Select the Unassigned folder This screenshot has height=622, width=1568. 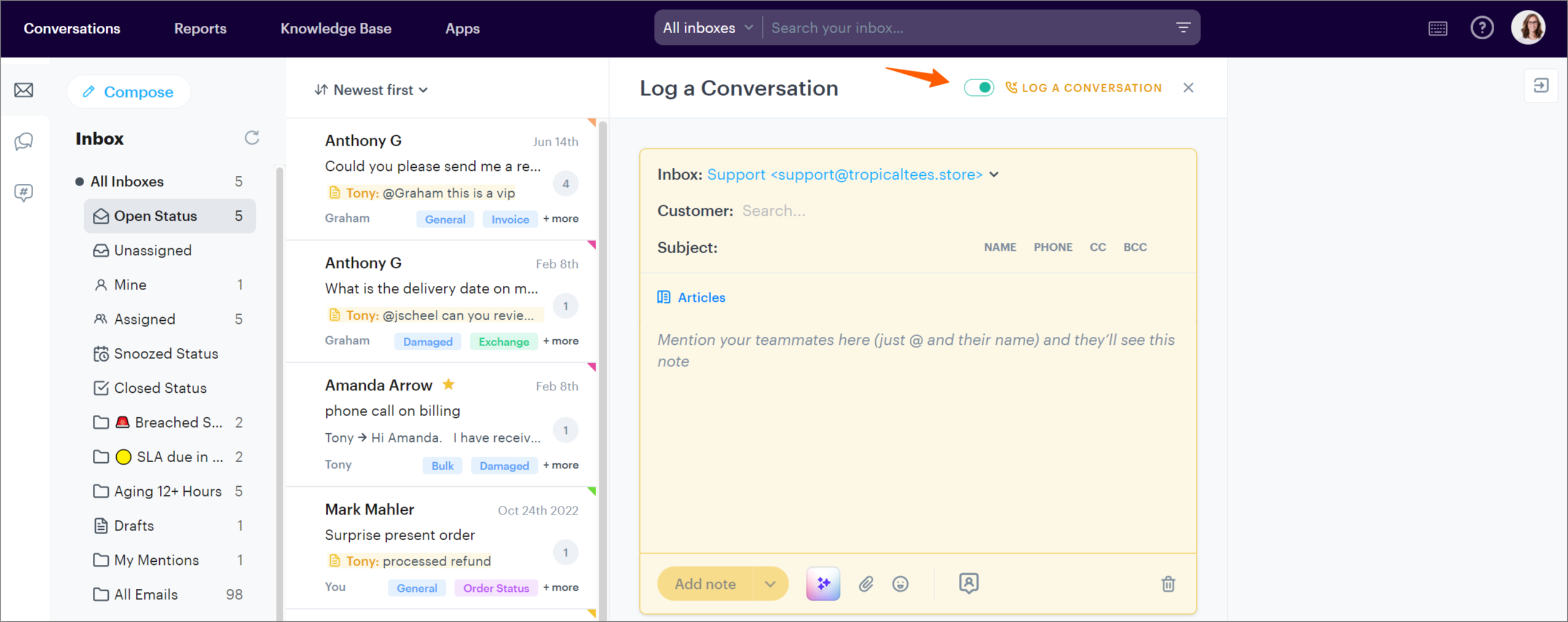pos(152,250)
